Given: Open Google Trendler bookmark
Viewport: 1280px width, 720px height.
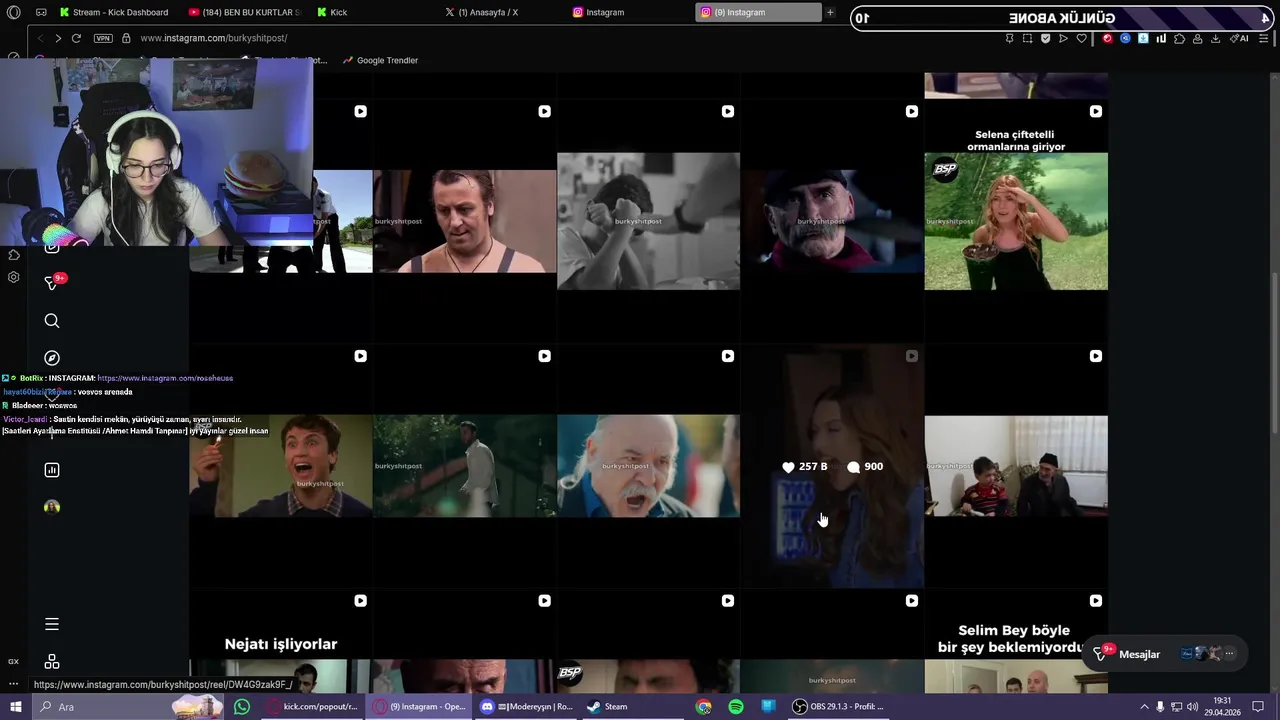Looking at the screenshot, I should point(380,60).
